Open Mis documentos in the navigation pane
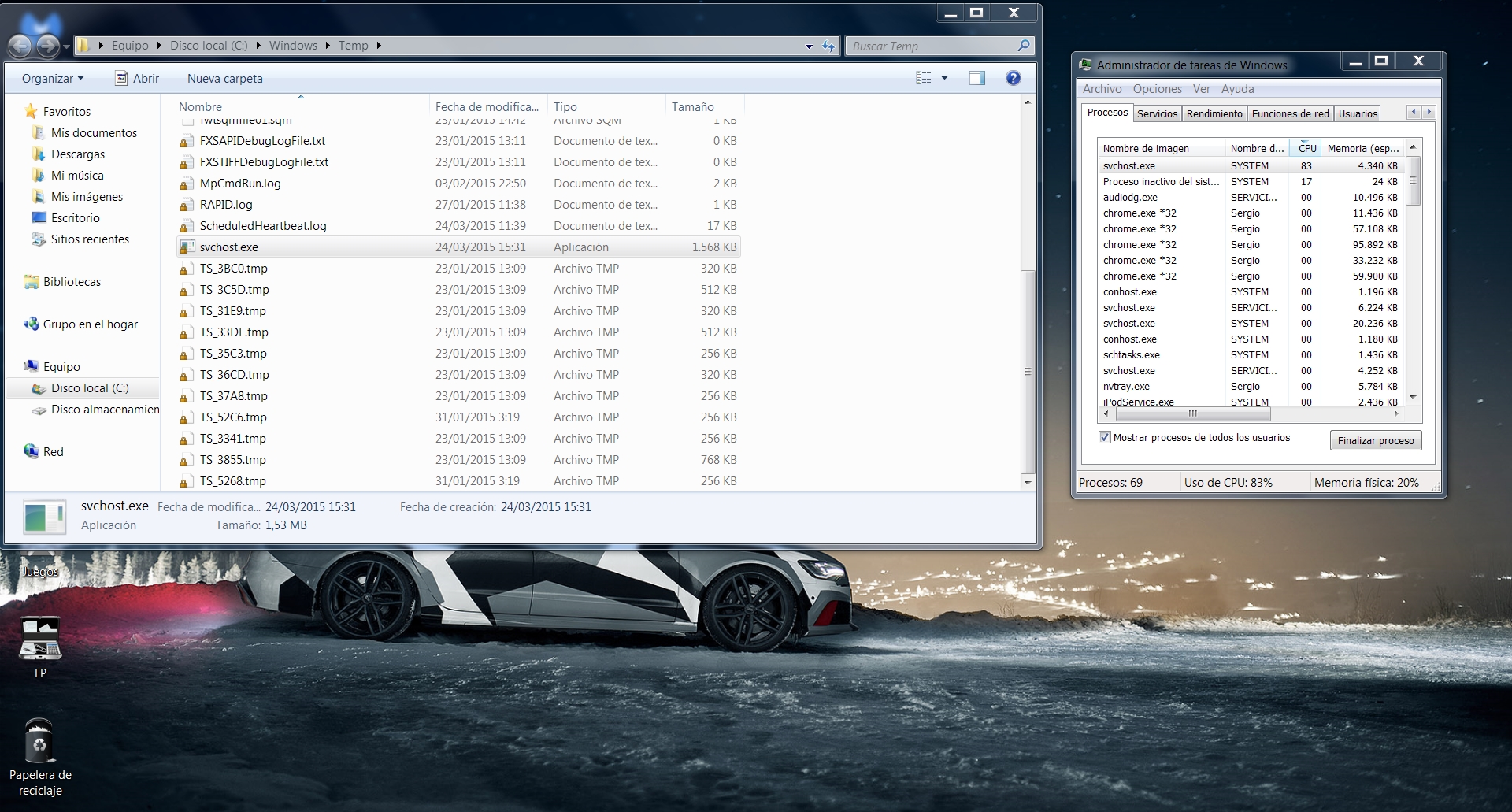The width and height of the screenshot is (1512, 812). [94, 133]
